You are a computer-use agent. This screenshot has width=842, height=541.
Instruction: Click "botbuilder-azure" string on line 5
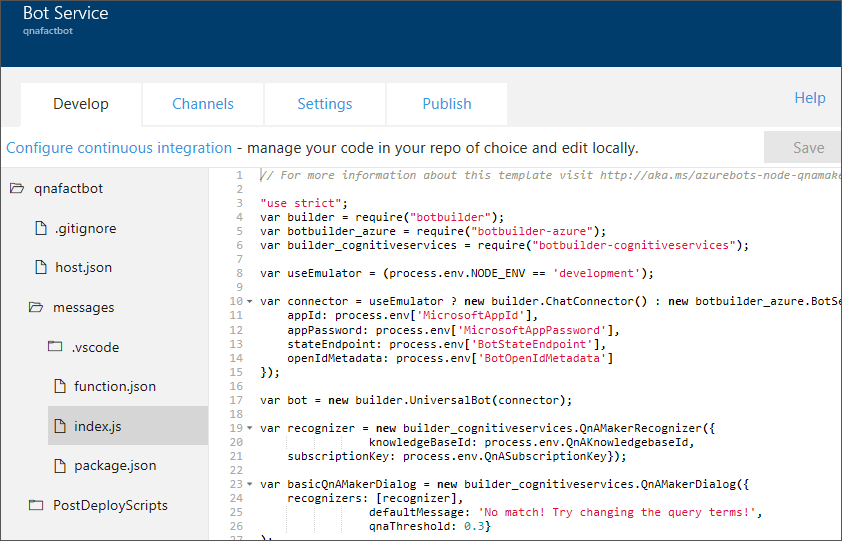pyautogui.click(x=532, y=231)
